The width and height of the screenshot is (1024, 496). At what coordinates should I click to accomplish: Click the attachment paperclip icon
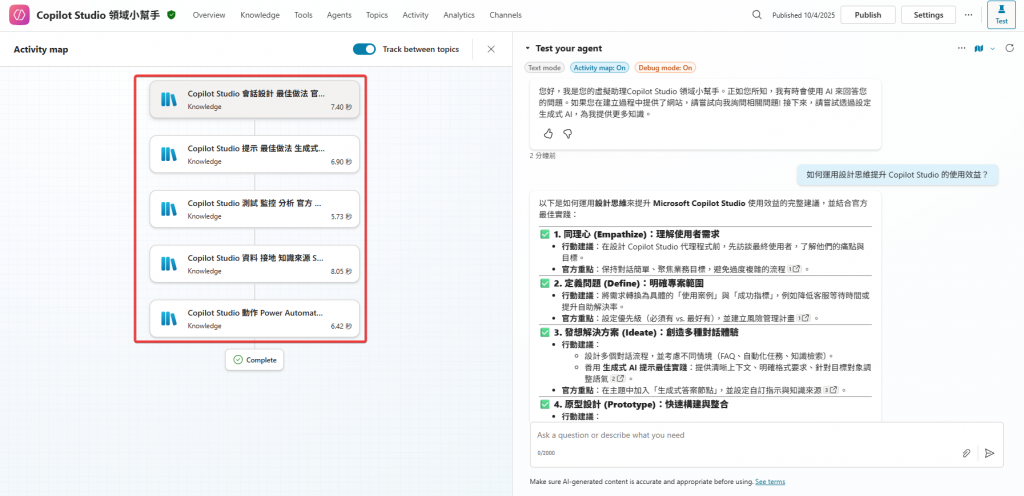967,453
